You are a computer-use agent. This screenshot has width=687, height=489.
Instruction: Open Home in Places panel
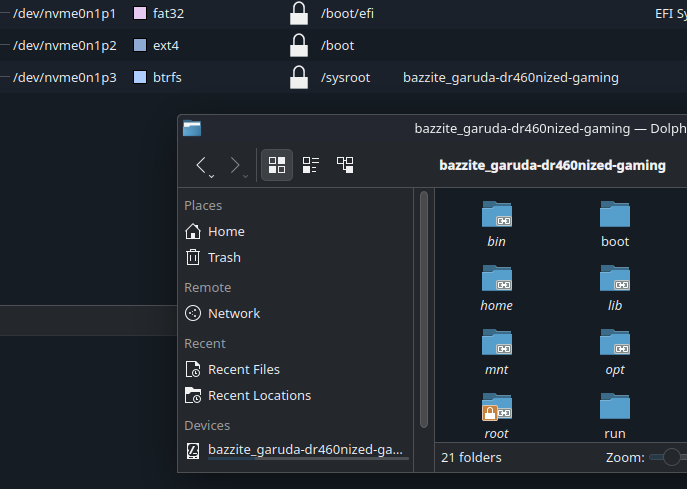pyautogui.click(x=297, y=231)
